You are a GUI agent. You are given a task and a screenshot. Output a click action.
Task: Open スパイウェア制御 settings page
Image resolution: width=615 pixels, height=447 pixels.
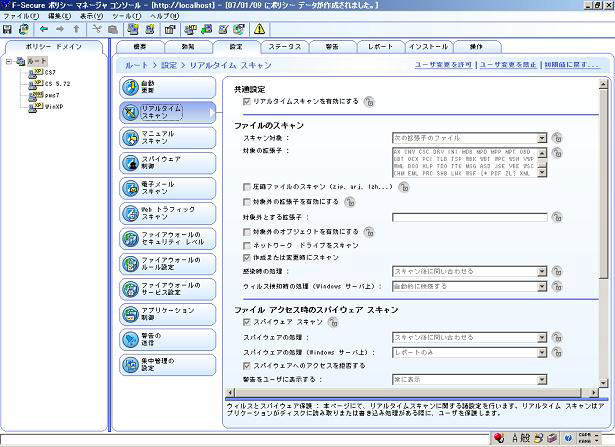coord(167,163)
